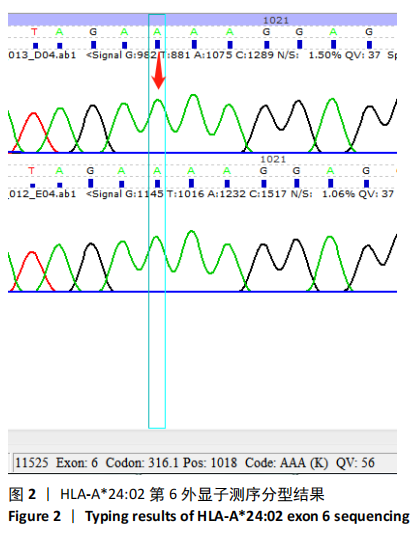The width and height of the screenshot is (415, 534).
Task: Click first G base letter in lower trace
Action: tap(90, 171)
